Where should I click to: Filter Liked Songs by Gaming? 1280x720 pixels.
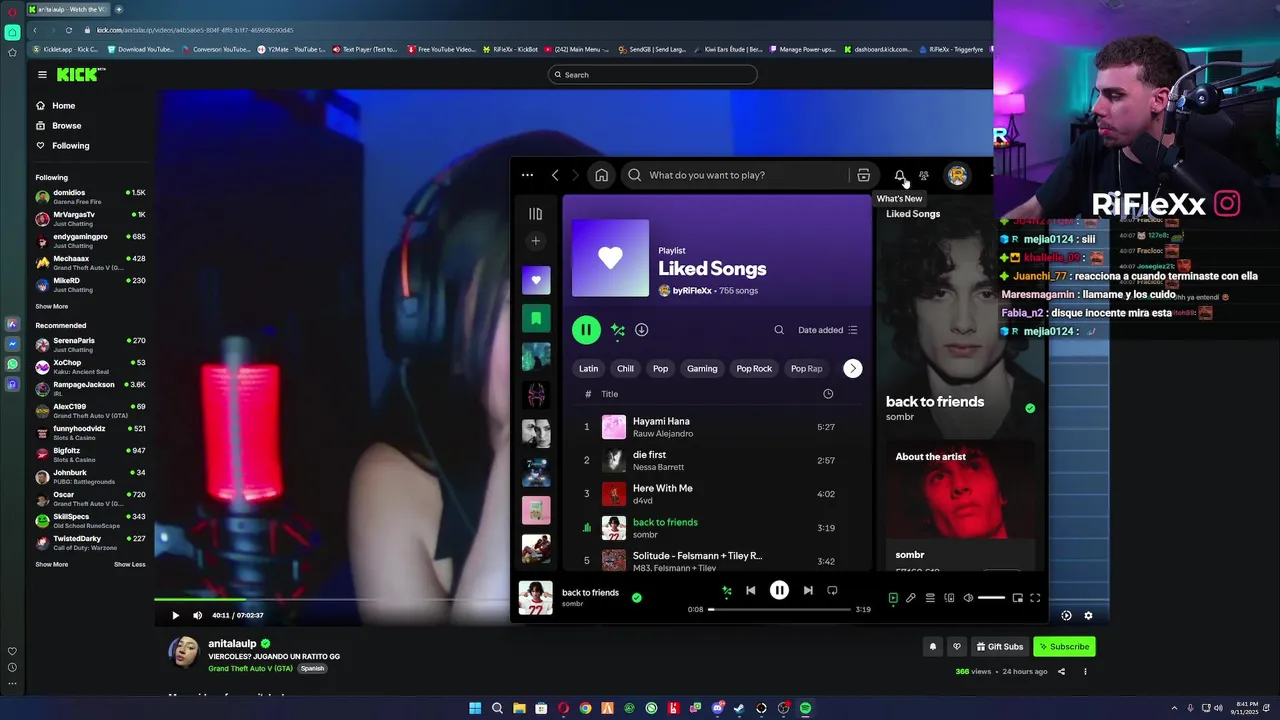coord(702,368)
